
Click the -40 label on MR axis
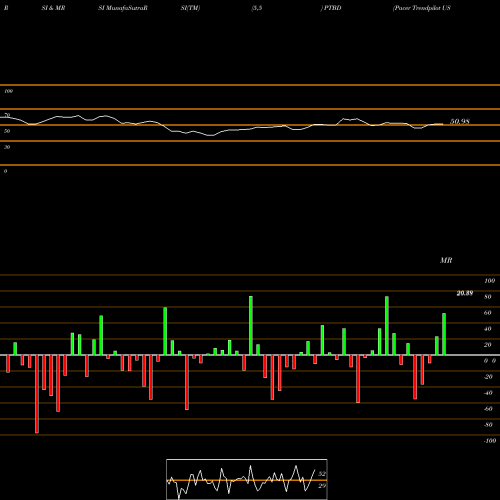[488, 393]
